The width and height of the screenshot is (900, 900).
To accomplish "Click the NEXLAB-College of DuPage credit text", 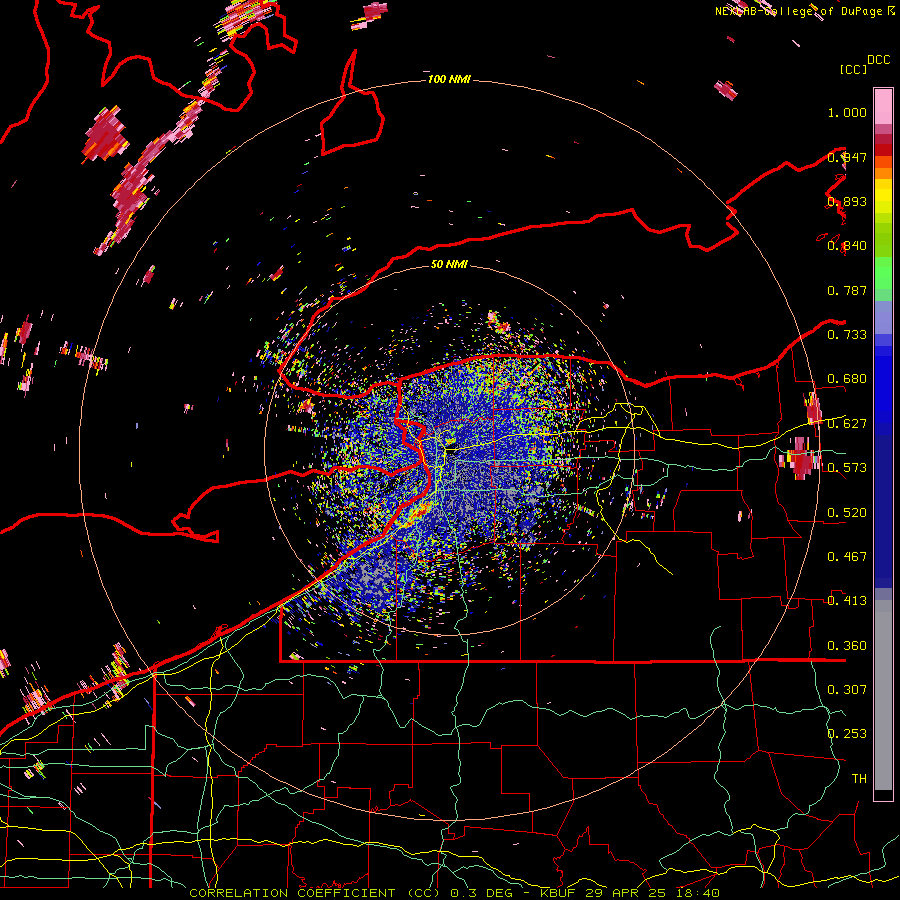I will [x=798, y=11].
